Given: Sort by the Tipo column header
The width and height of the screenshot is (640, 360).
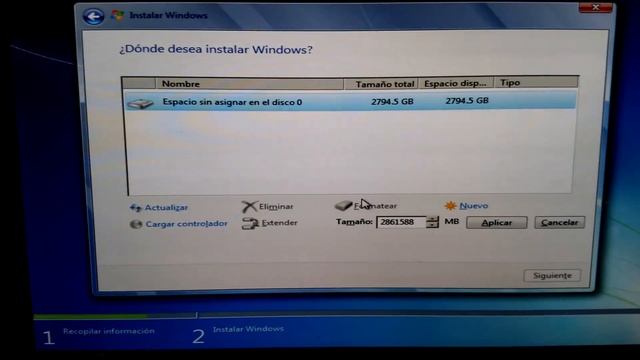Looking at the screenshot, I should point(536,82).
